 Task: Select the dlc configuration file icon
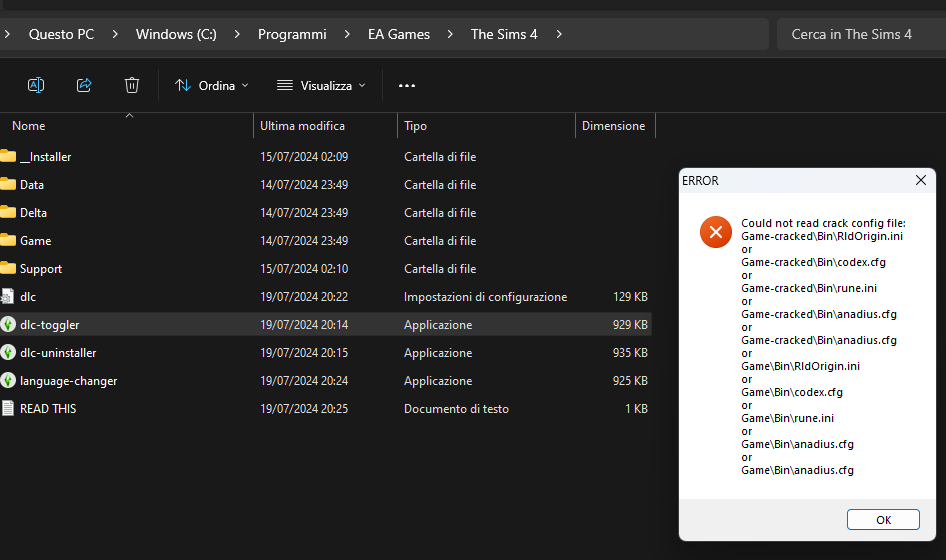(x=8, y=296)
